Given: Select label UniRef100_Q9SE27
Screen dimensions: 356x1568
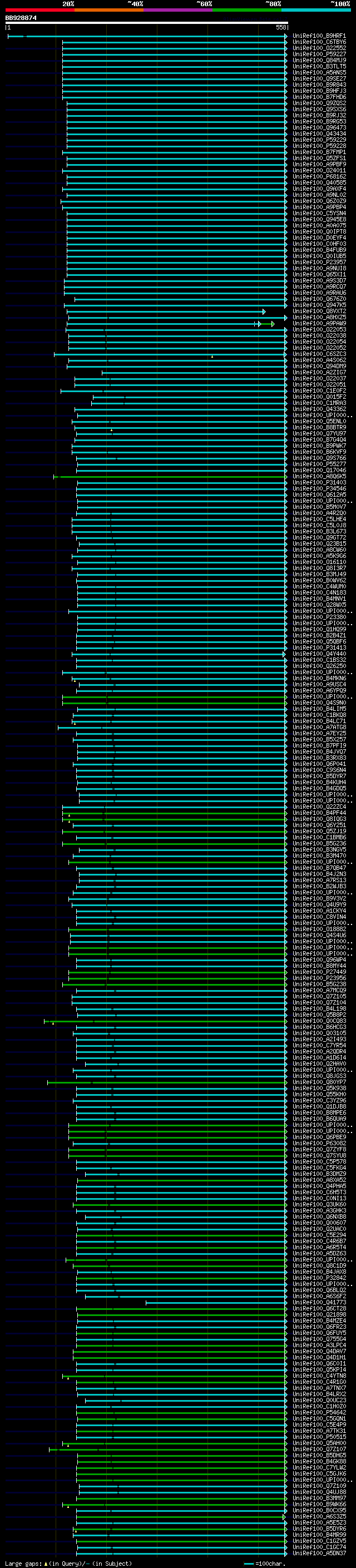Looking at the screenshot, I should (x=319, y=78).
